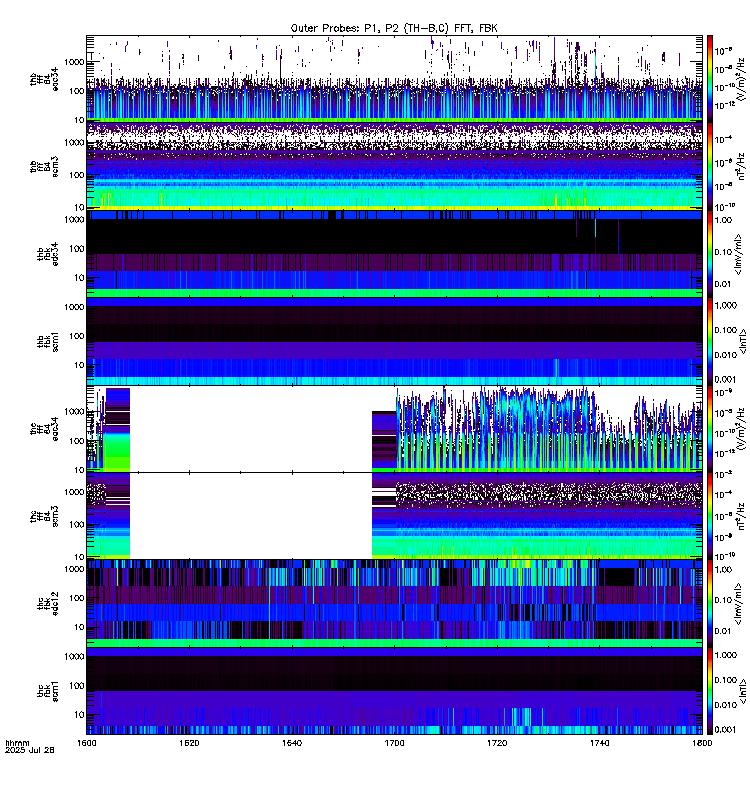Image resolution: width=750 pixels, height=800 pixels.
Task: Click the (V/m)²/Hz units label beside thb fff edc34
Action: tap(742, 79)
